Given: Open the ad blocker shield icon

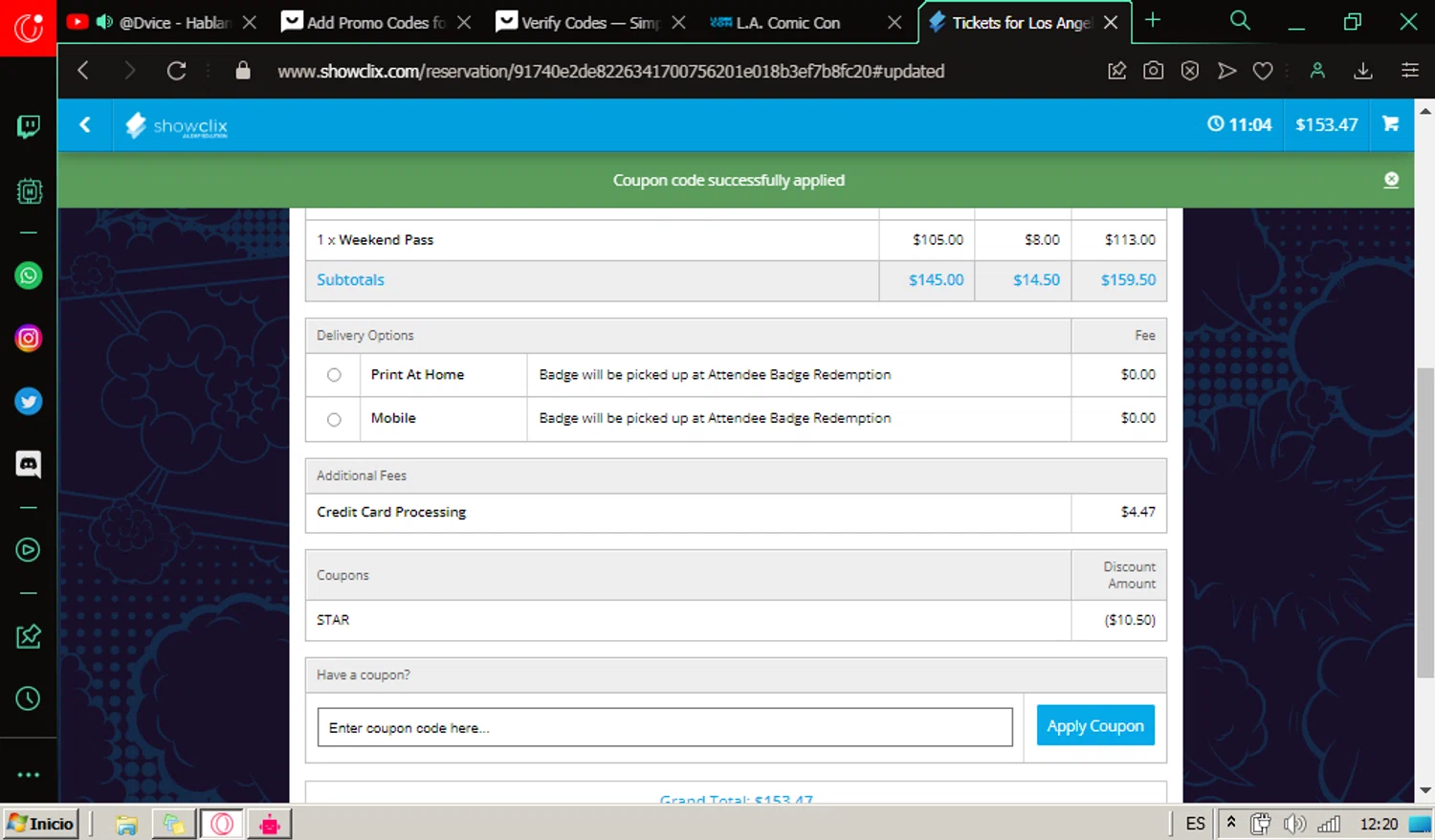Looking at the screenshot, I should (1189, 71).
